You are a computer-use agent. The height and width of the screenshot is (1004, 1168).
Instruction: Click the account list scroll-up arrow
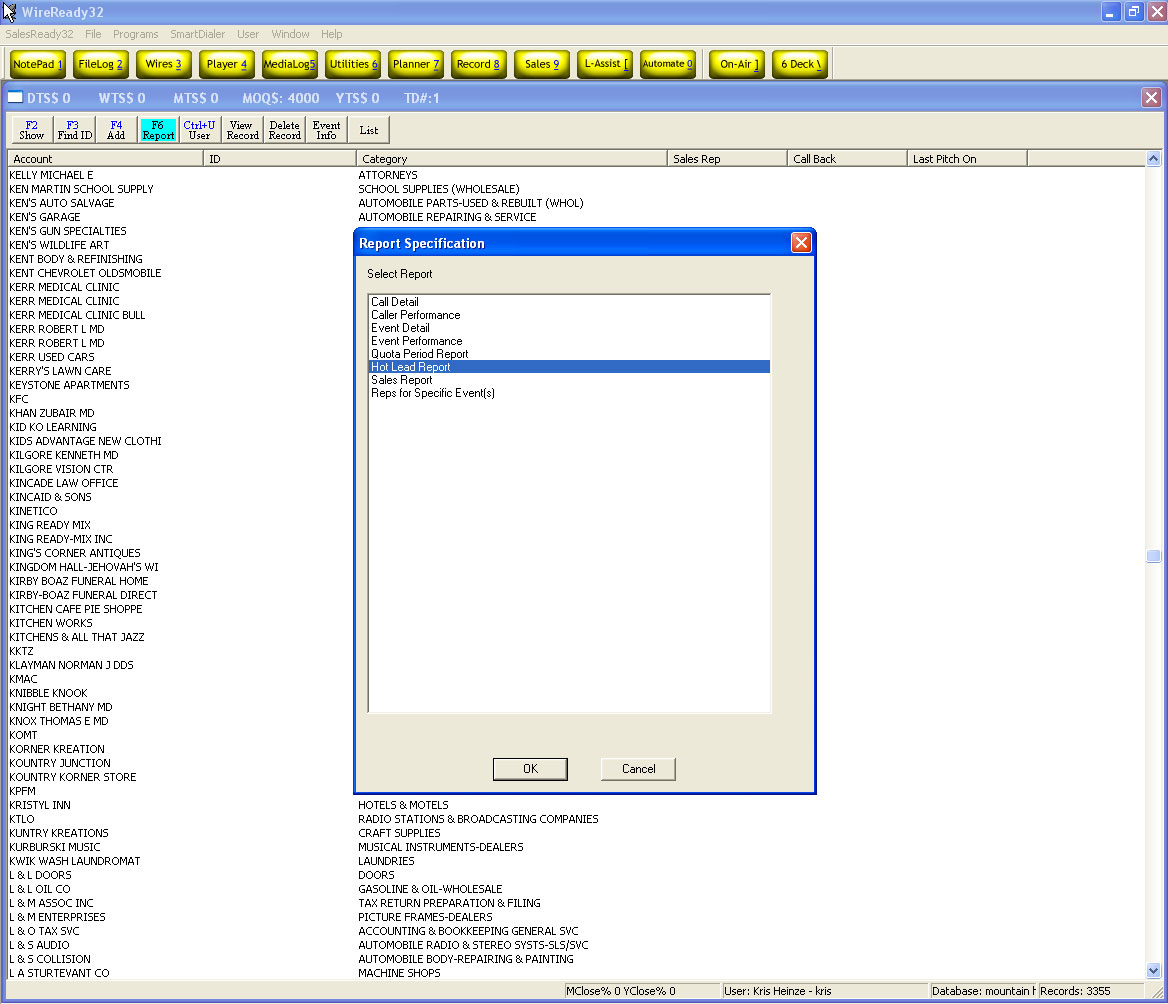click(1153, 159)
